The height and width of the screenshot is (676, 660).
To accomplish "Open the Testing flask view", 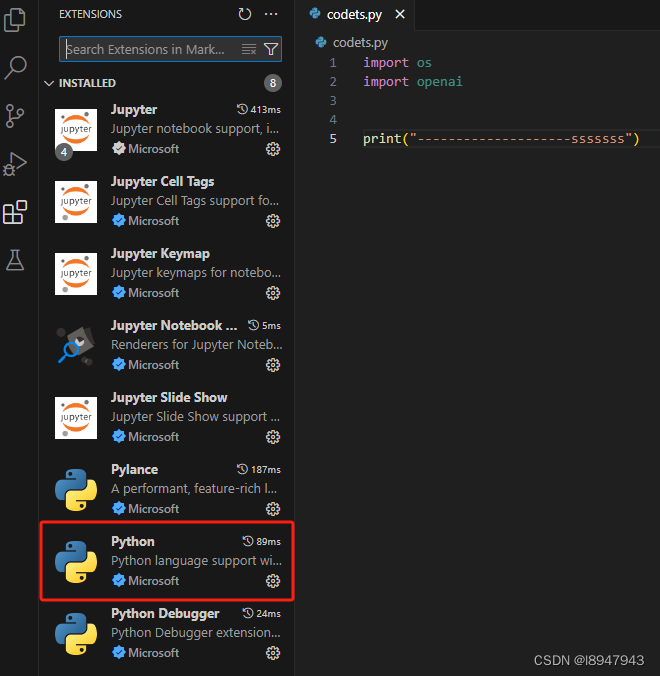I will [x=15, y=260].
